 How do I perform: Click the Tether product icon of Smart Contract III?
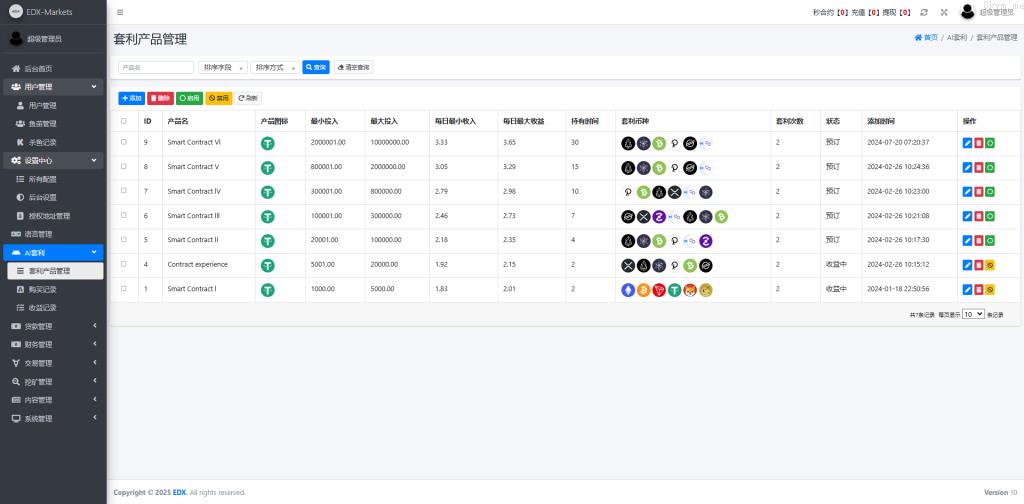click(268, 216)
